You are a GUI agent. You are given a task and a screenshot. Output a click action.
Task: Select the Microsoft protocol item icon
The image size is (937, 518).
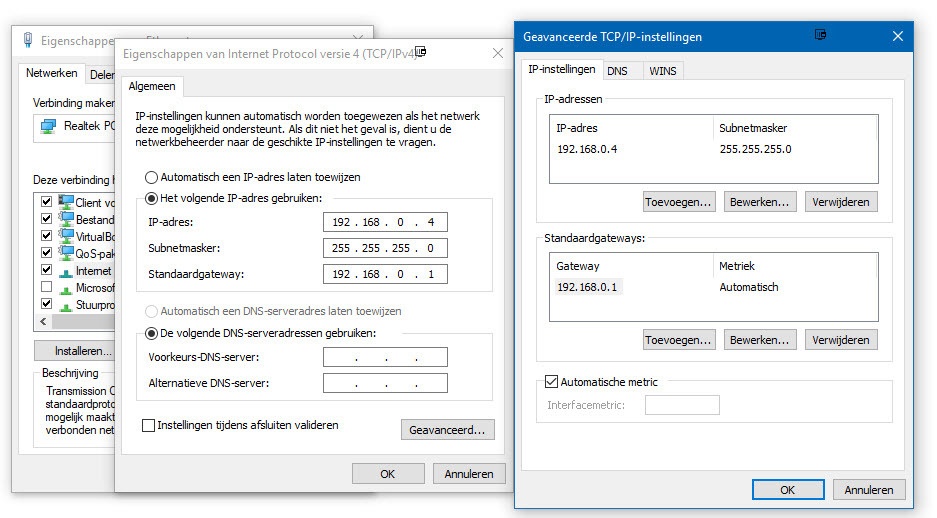[x=66, y=289]
